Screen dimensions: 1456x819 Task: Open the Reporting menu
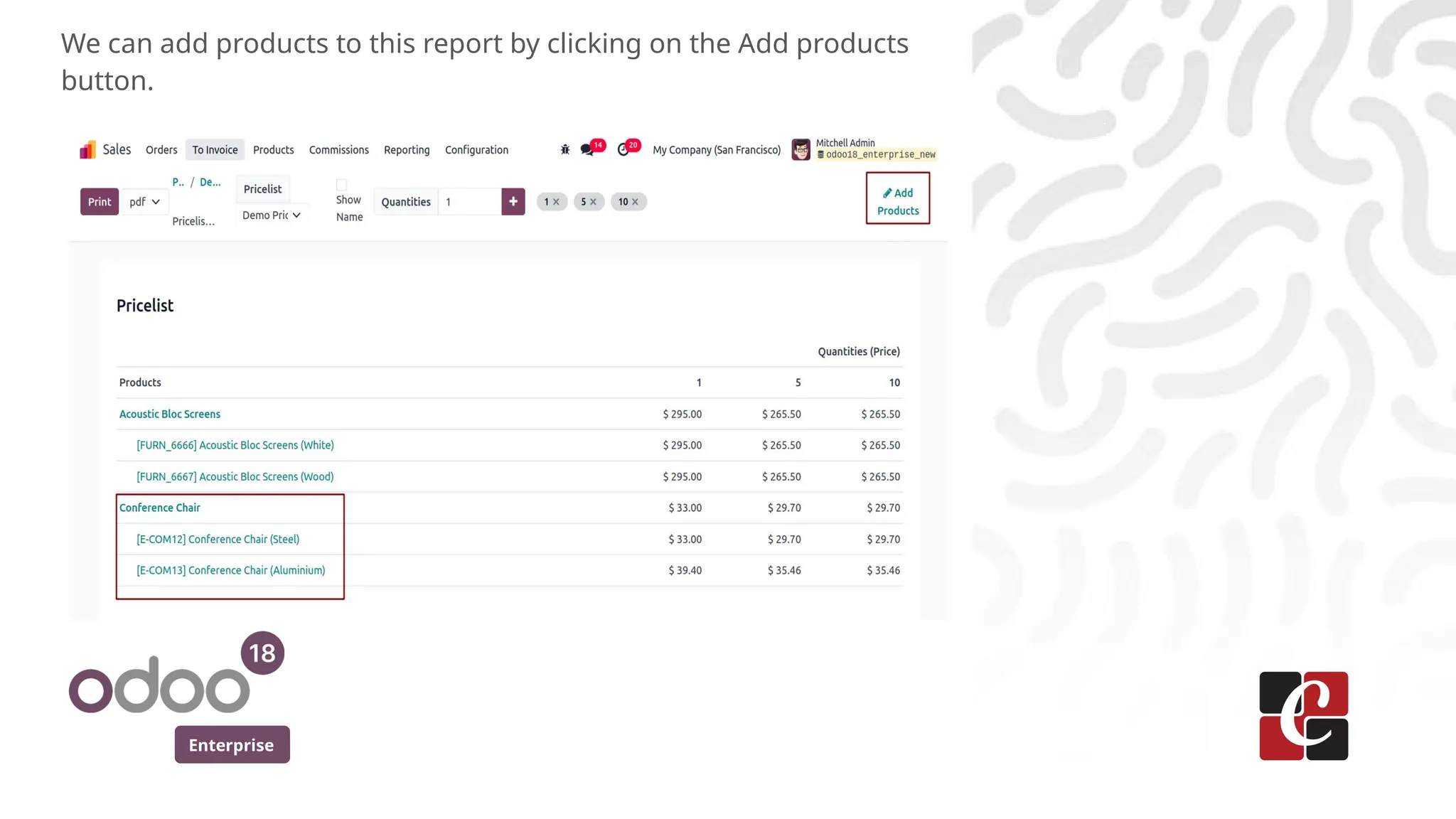(x=407, y=150)
